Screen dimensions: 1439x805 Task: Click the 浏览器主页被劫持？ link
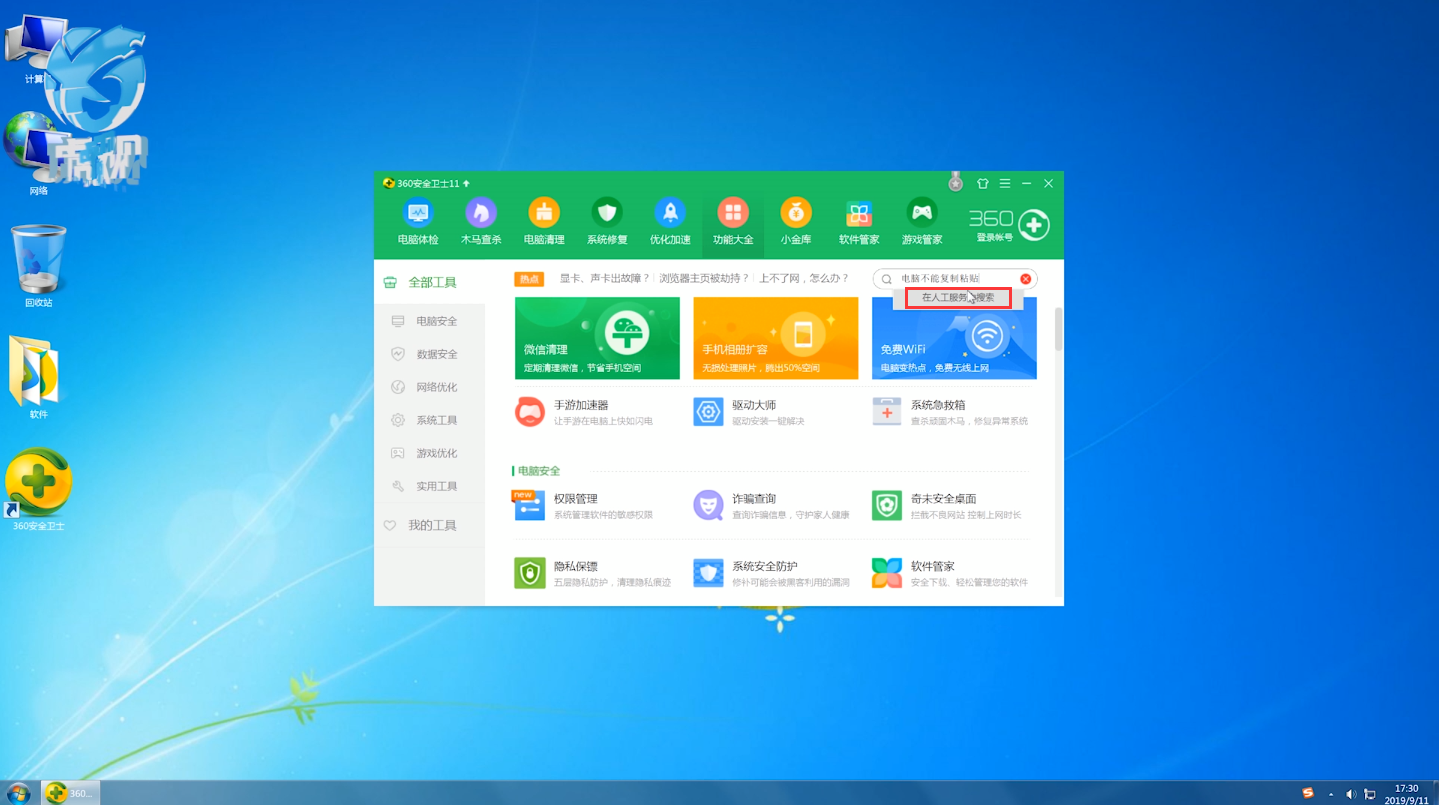(x=704, y=279)
